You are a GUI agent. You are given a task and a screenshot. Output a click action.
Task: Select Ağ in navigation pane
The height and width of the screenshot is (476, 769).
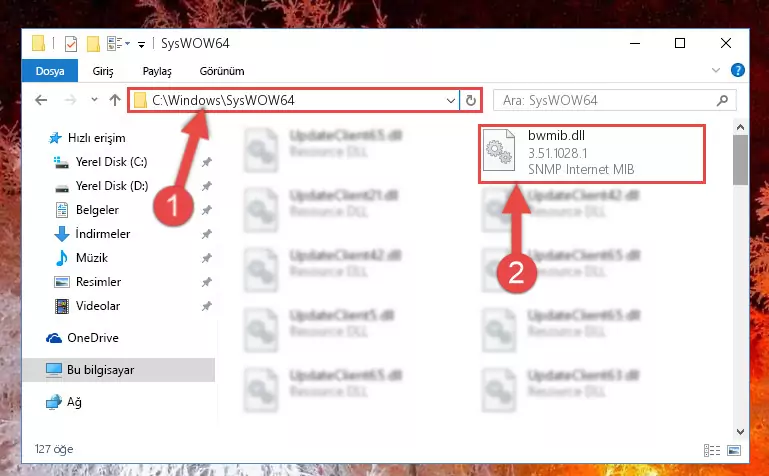pos(63,402)
